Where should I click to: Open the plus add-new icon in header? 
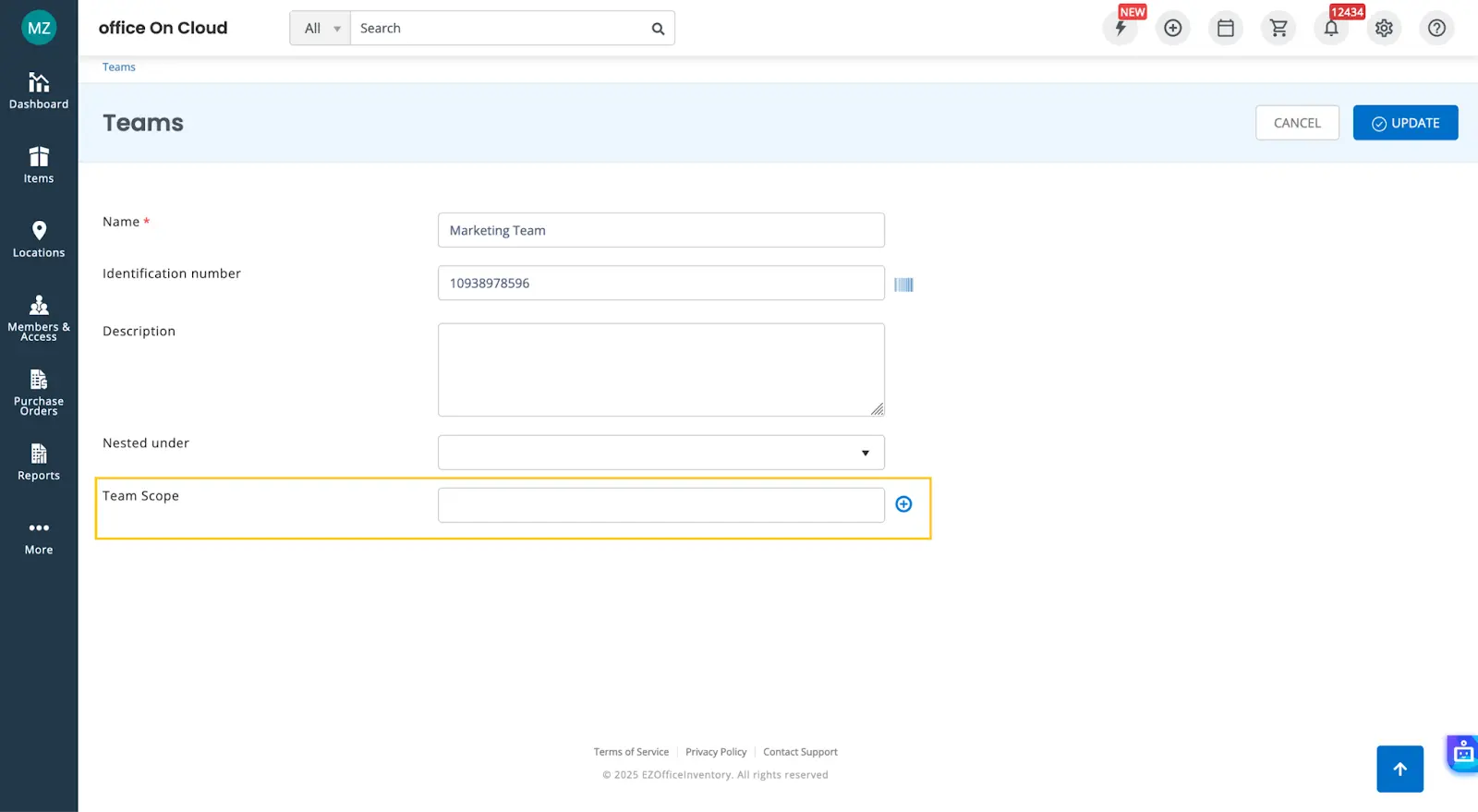pos(1172,29)
